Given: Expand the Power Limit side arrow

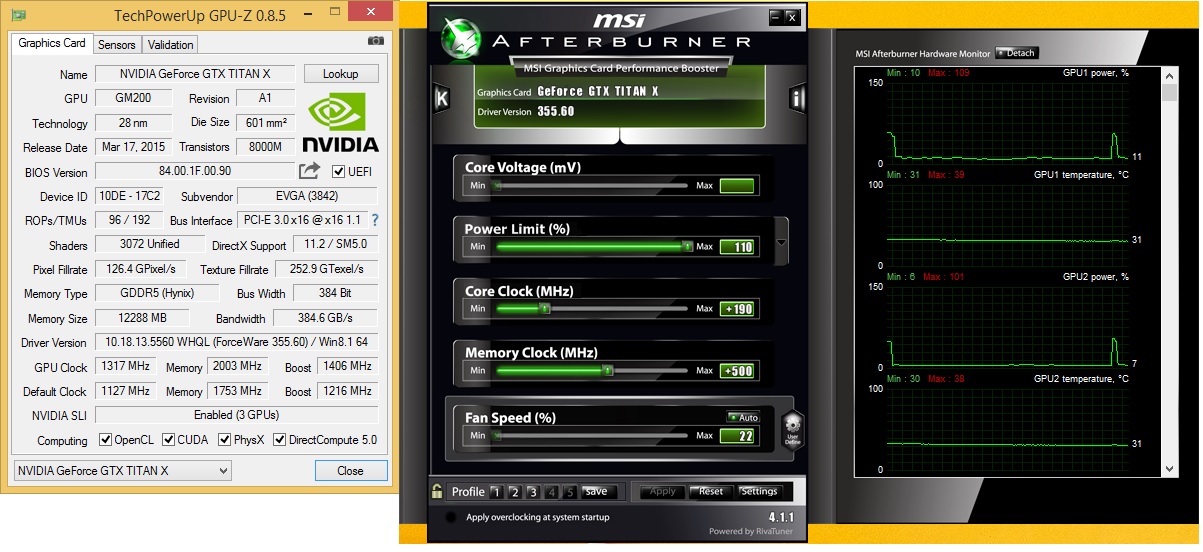Looking at the screenshot, I should 781,243.
